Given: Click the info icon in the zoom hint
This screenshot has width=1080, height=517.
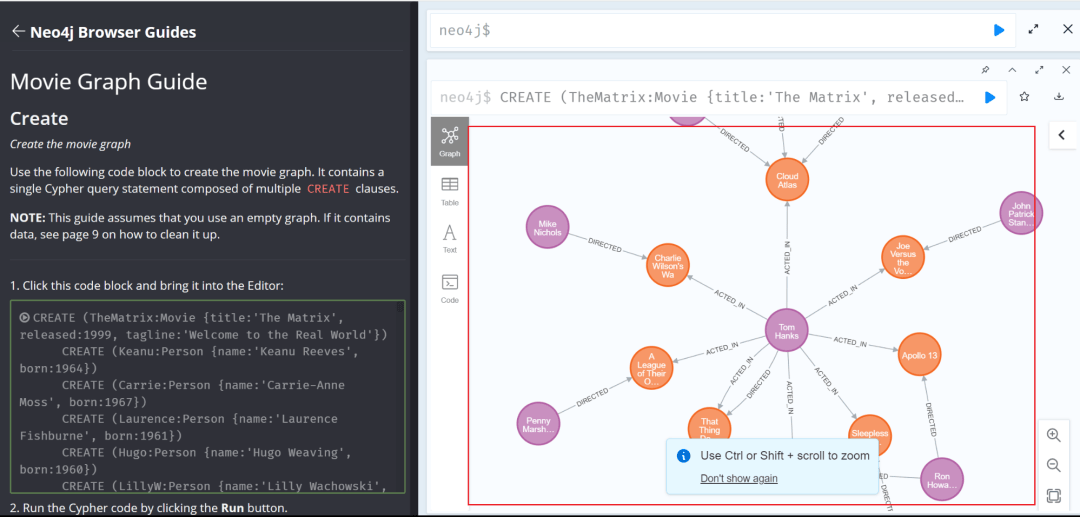Looking at the screenshot, I should [x=683, y=456].
